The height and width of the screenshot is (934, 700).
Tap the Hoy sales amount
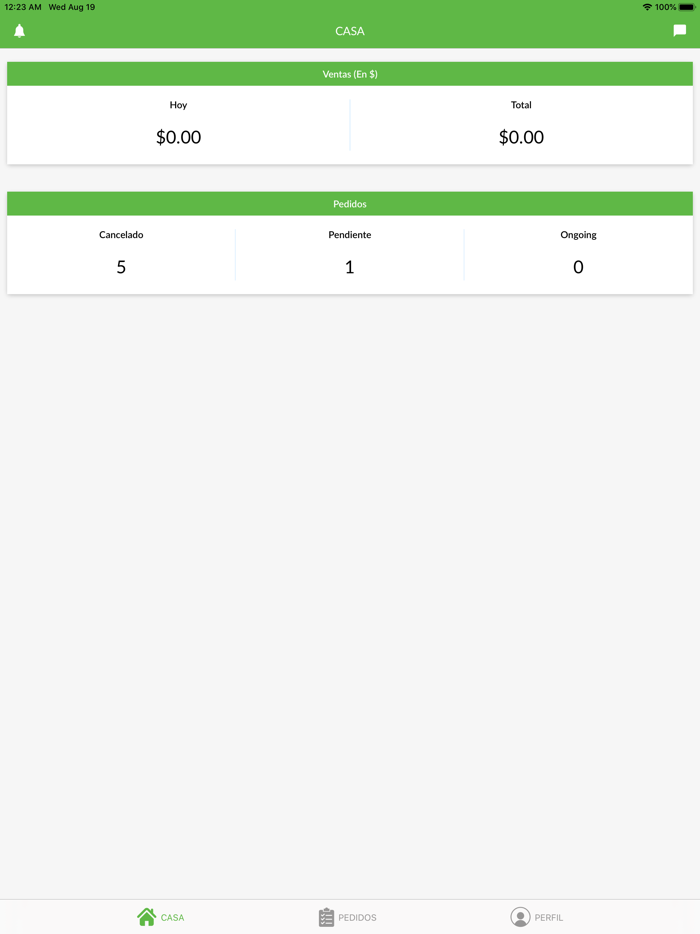pyautogui.click(x=178, y=137)
